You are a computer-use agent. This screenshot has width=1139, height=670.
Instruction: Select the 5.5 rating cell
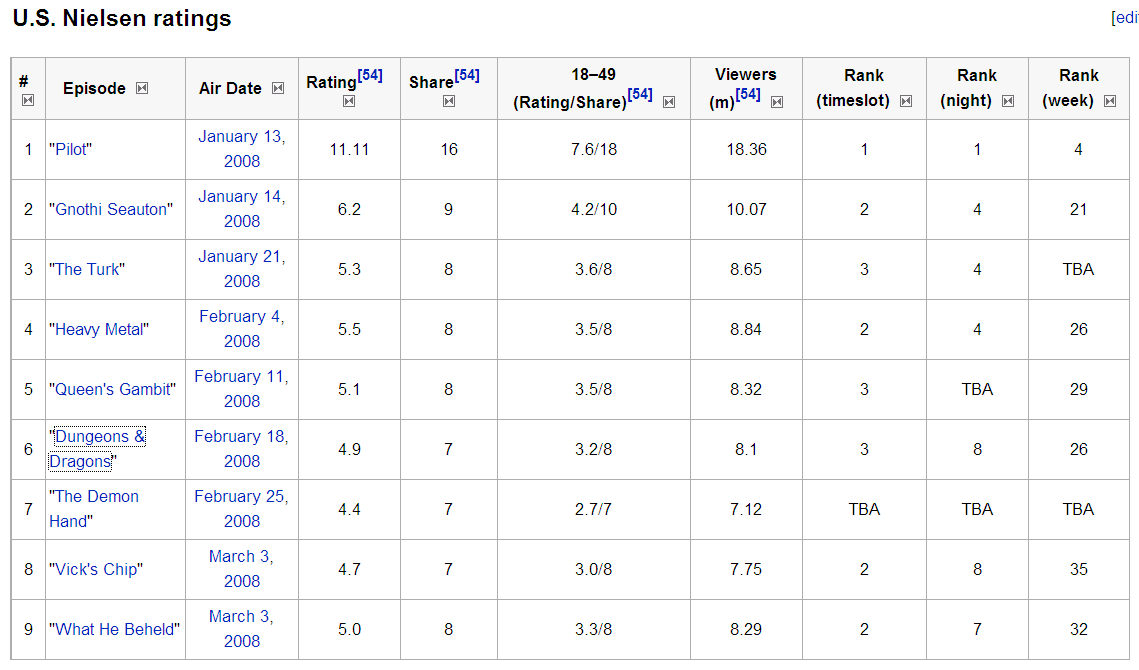coord(349,329)
